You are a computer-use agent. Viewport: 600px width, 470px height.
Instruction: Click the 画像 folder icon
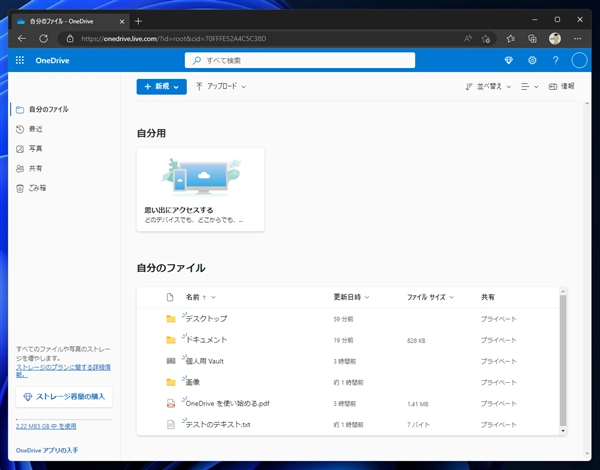tap(171, 382)
